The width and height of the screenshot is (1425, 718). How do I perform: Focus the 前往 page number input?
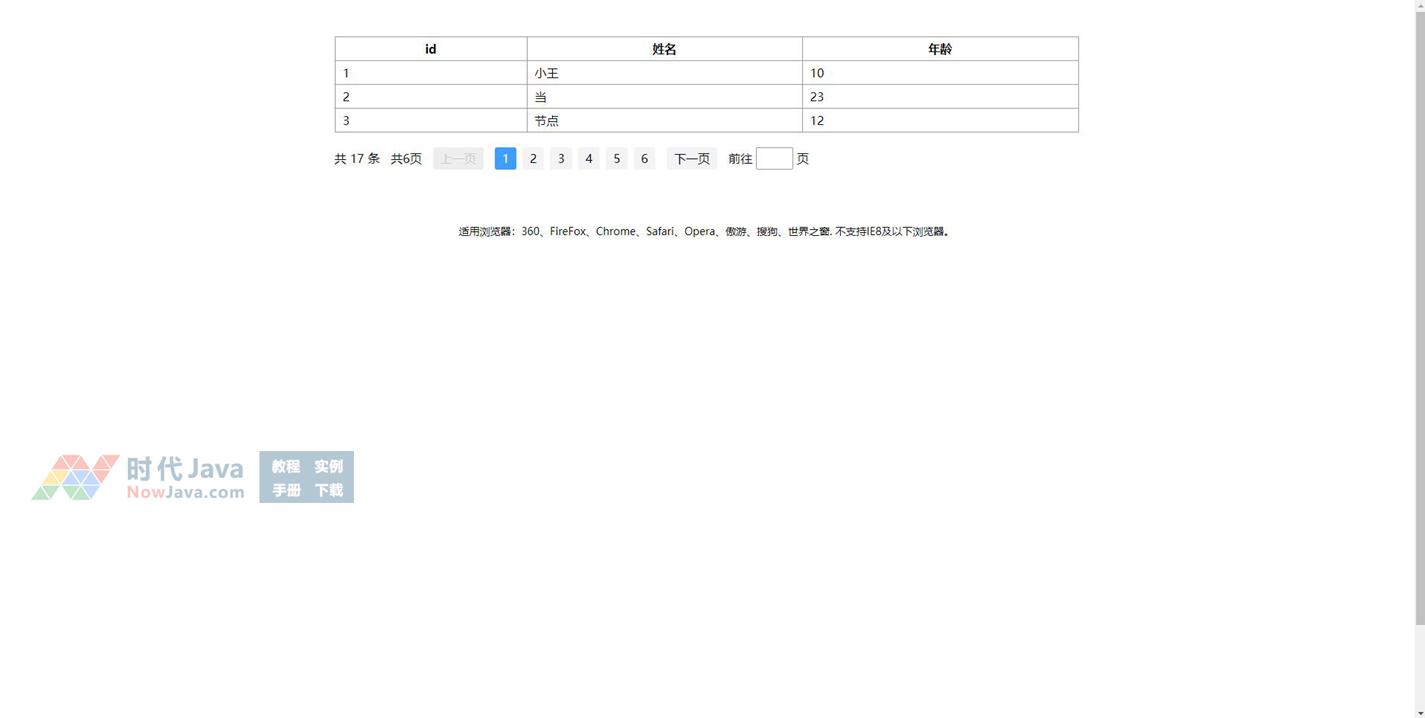click(774, 159)
